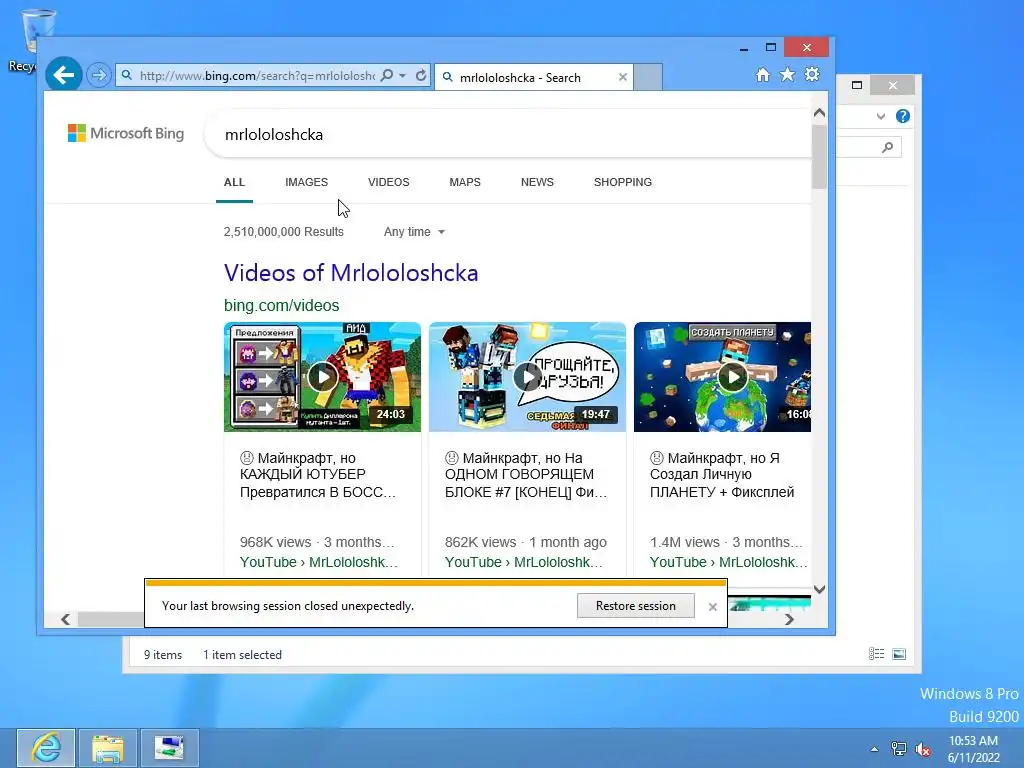Click the network icon in system tray
The height and width of the screenshot is (768, 1024).
click(899, 749)
